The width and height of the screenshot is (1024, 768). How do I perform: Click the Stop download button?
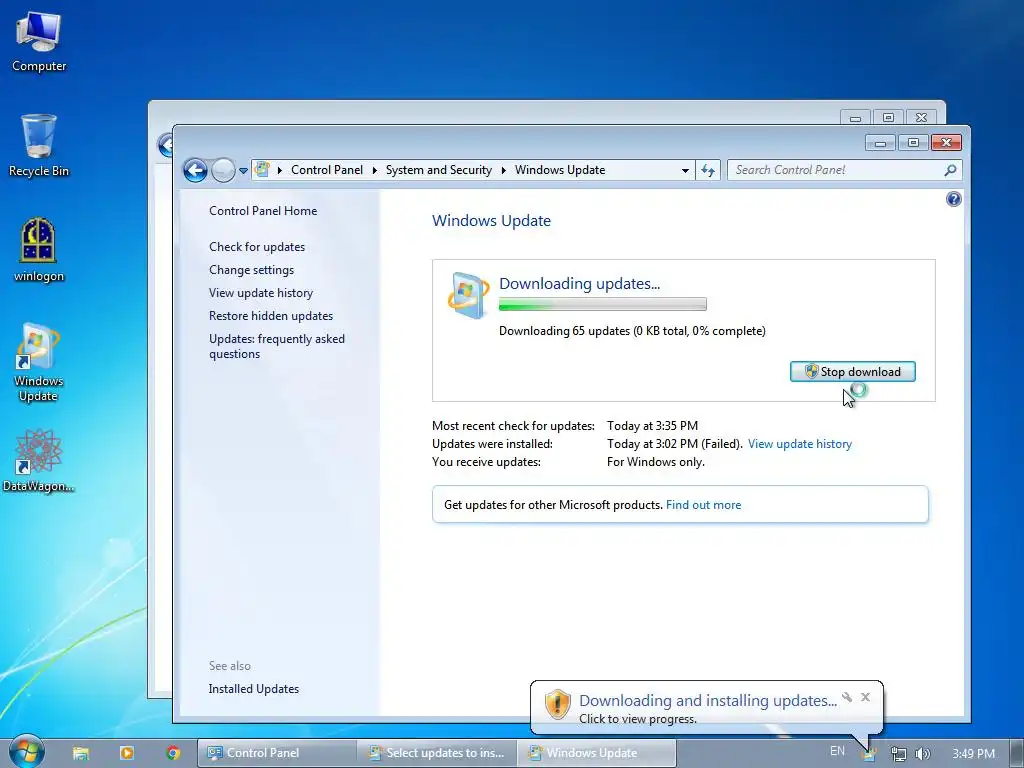pyautogui.click(x=852, y=372)
